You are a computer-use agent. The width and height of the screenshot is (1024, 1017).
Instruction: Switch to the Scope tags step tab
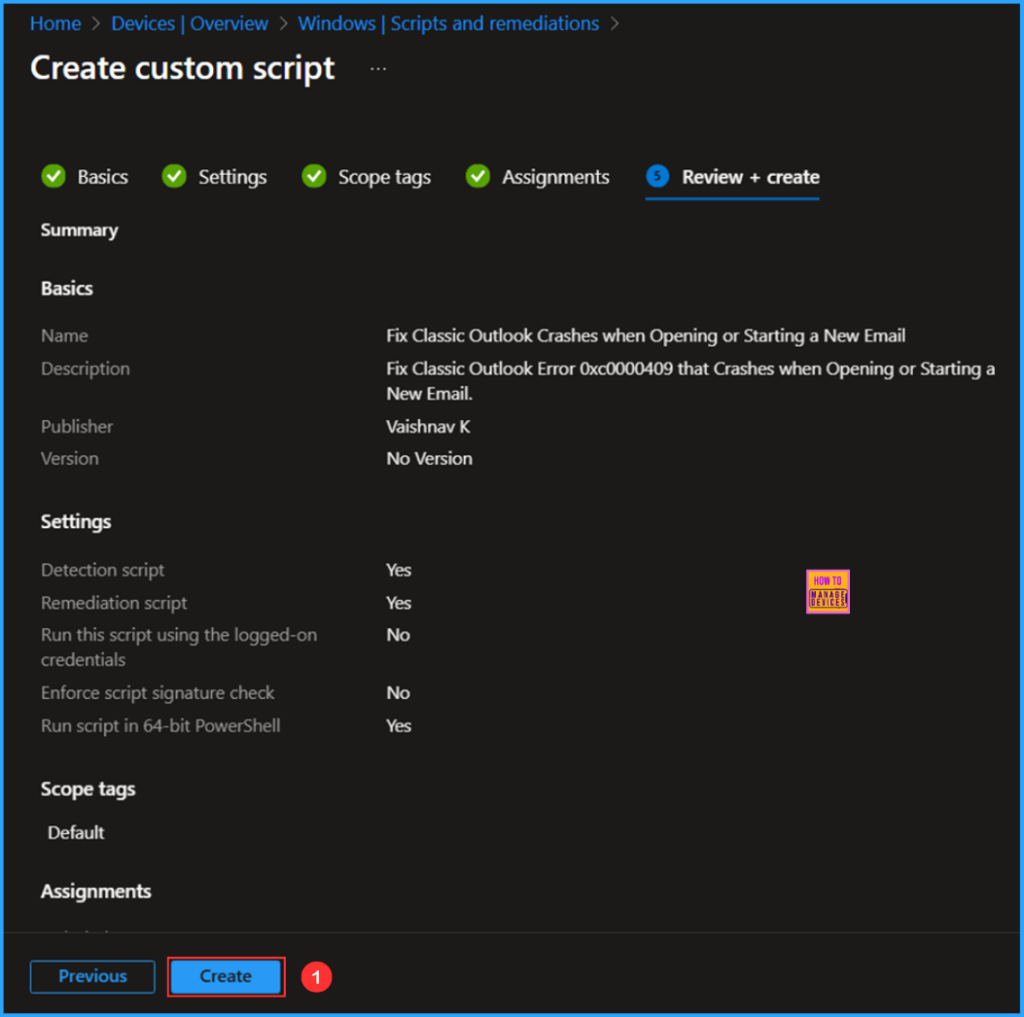(x=366, y=176)
